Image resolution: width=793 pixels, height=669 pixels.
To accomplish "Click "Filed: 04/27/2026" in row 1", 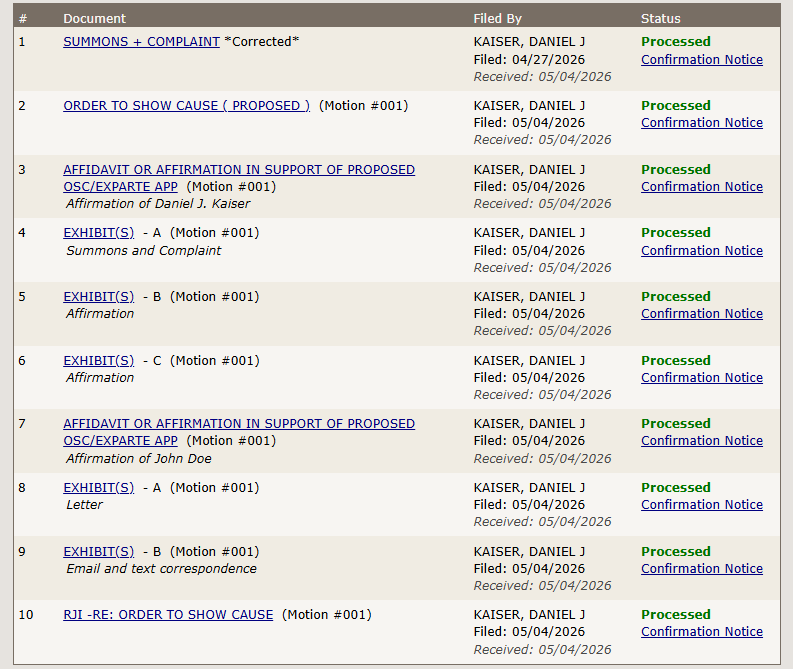I will pos(529,60).
